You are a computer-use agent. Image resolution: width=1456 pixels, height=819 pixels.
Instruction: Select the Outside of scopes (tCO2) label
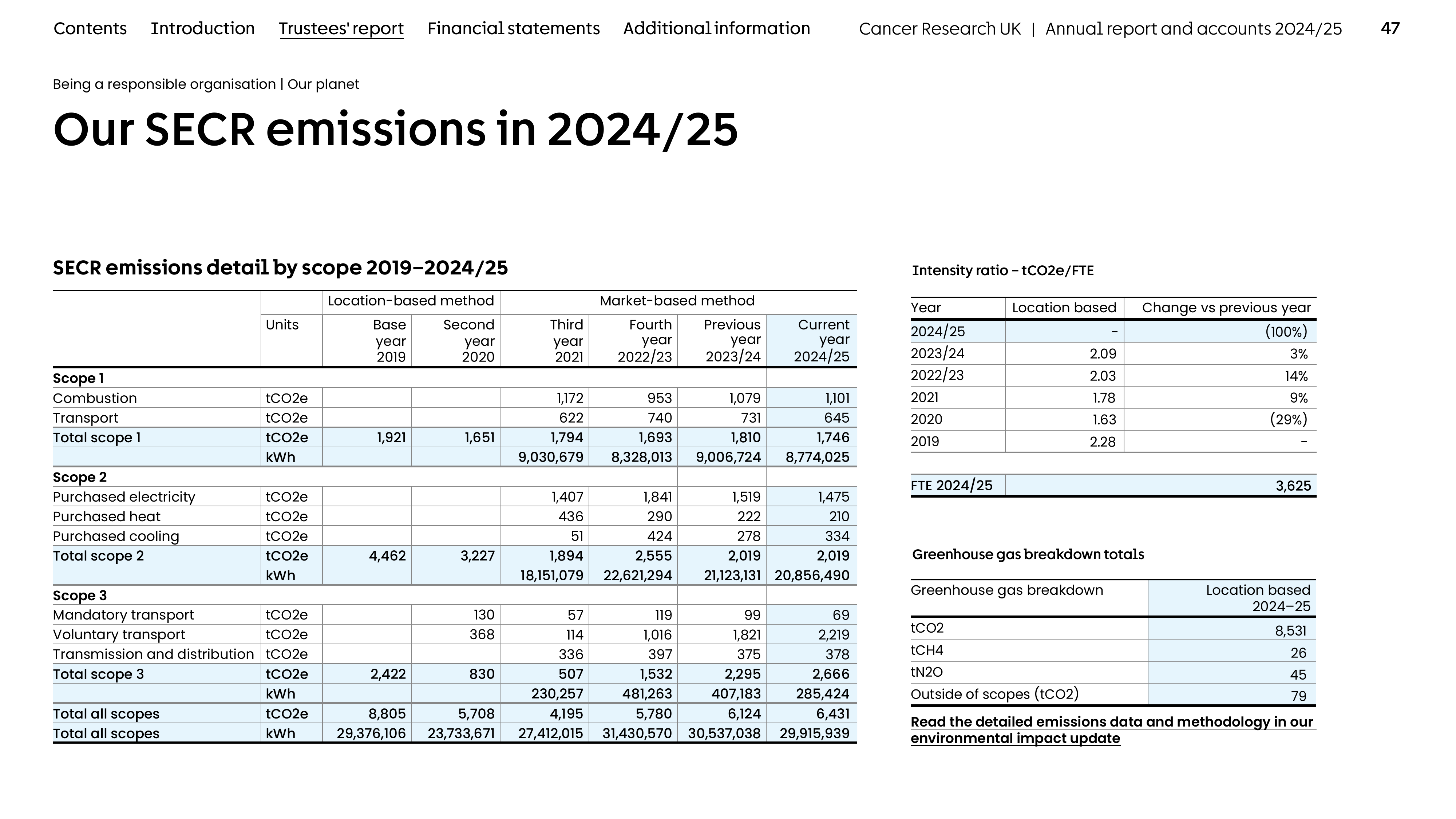(x=995, y=694)
